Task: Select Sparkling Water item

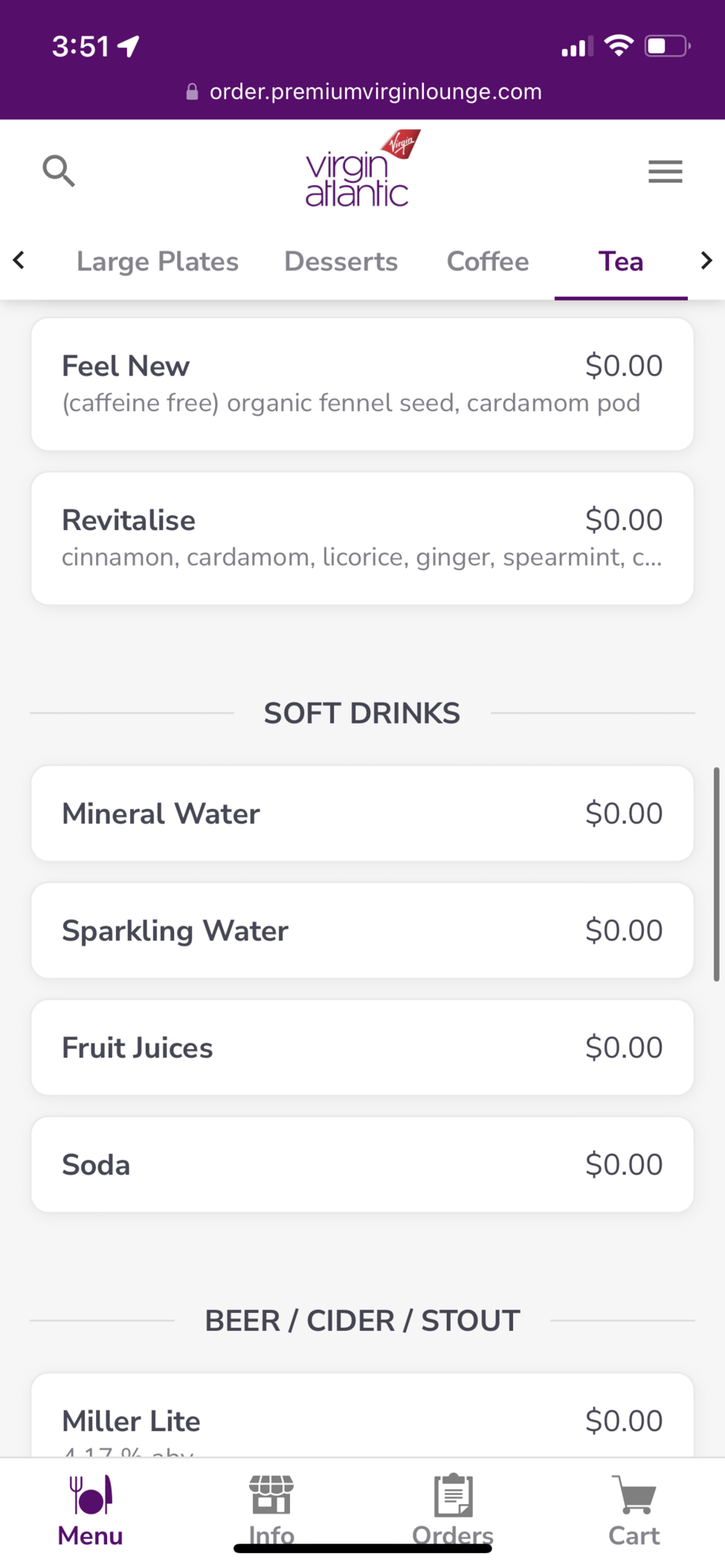Action: (362, 931)
